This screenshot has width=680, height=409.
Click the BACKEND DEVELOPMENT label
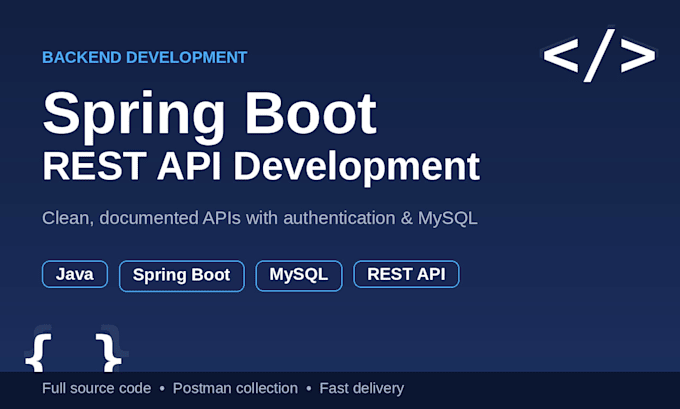click(x=144, y=57)
